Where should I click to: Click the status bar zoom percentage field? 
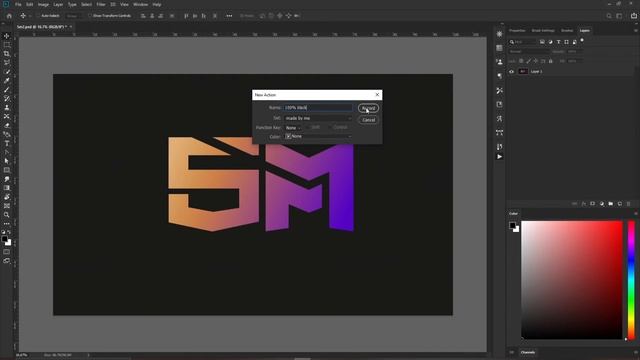point(21,355)
